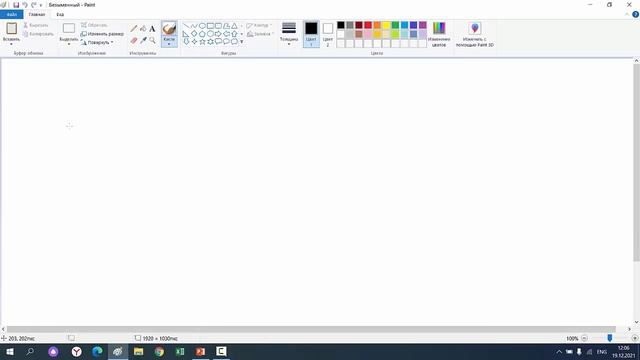Open the shape Fill (Заливка) dropdown
The width and height of the screenshot is (640, 360).
pos(260,34)
